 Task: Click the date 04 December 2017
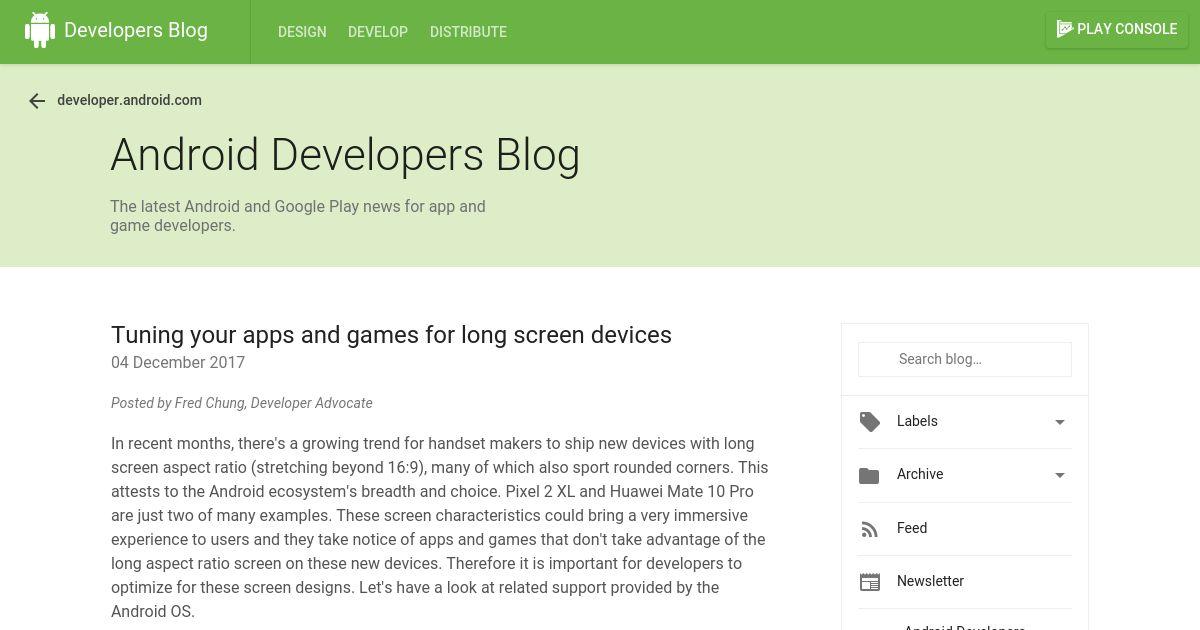click(x=178, y=362)
